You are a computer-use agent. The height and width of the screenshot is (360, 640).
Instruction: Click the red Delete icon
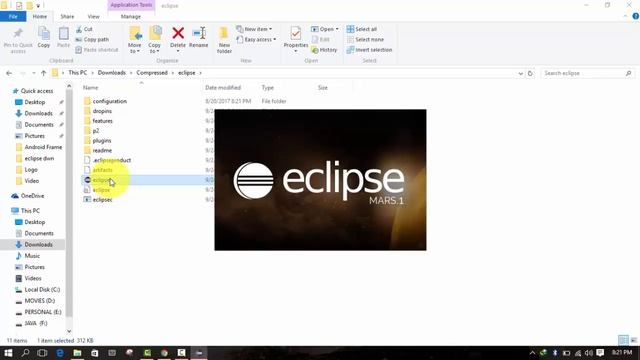pyautogui.click(x=178, y=33)
